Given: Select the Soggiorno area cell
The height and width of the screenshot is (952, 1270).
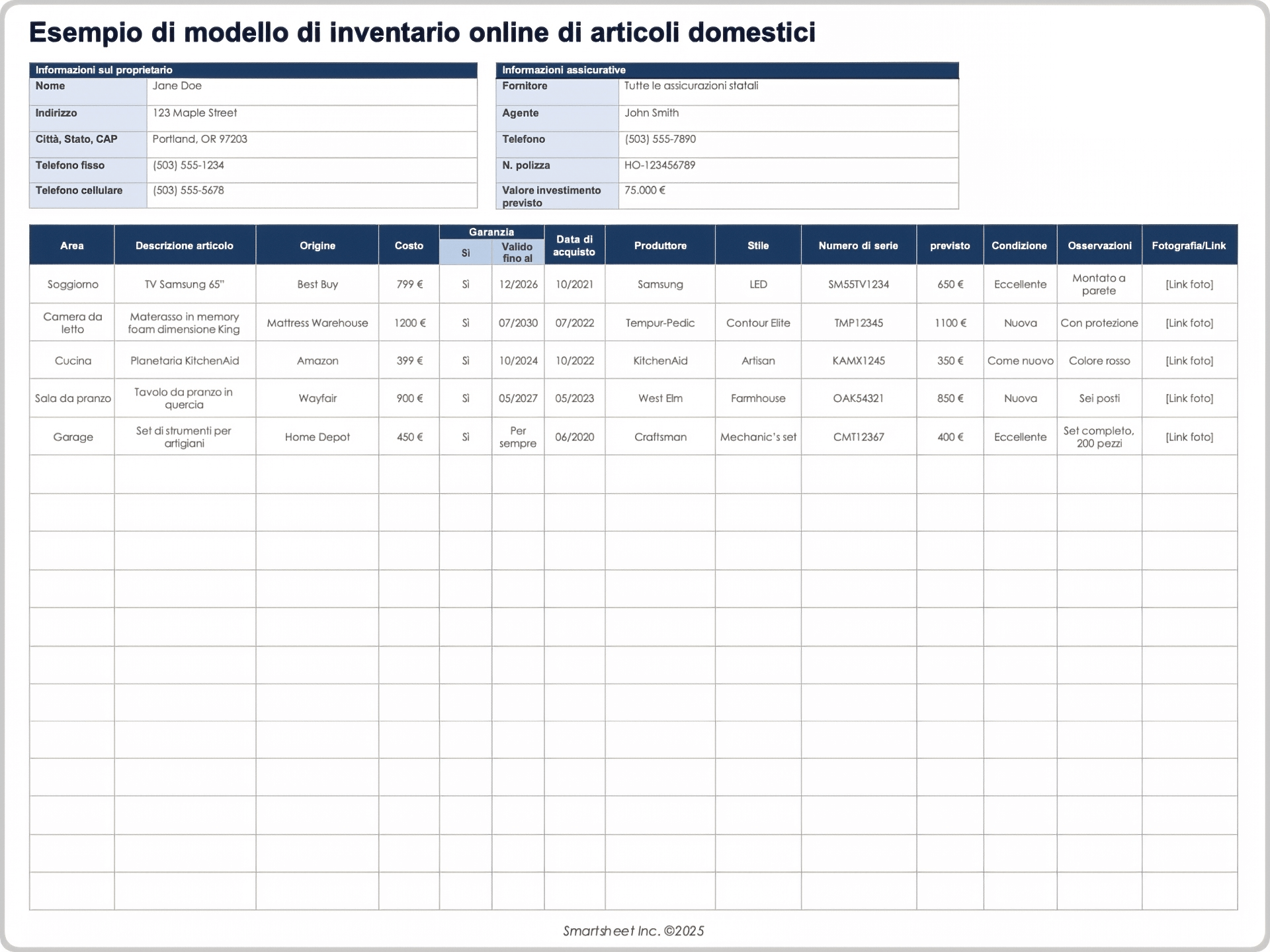Looking at the screenshot, I should 72,284.
